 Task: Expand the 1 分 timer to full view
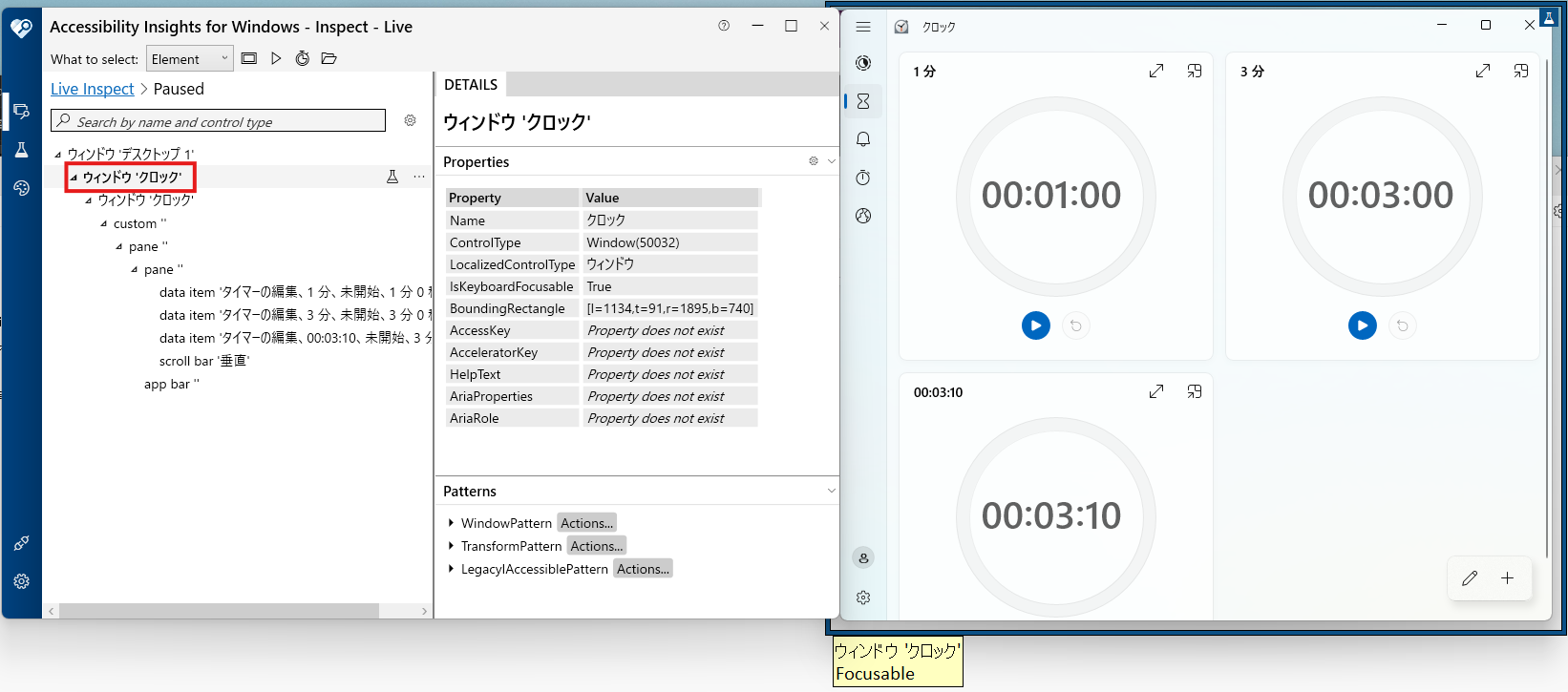[1156, 71]
